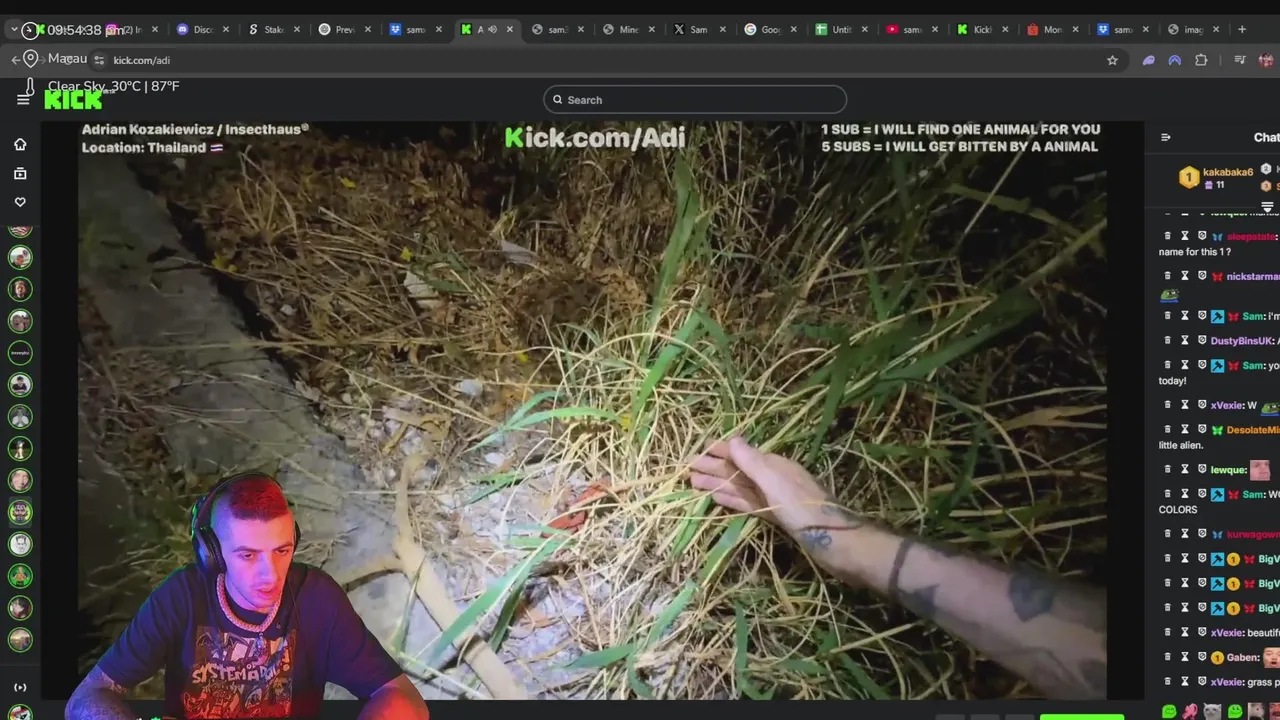Ban nickstarman with shield icon
The image size is (1280, 720).
point(1202,276)
